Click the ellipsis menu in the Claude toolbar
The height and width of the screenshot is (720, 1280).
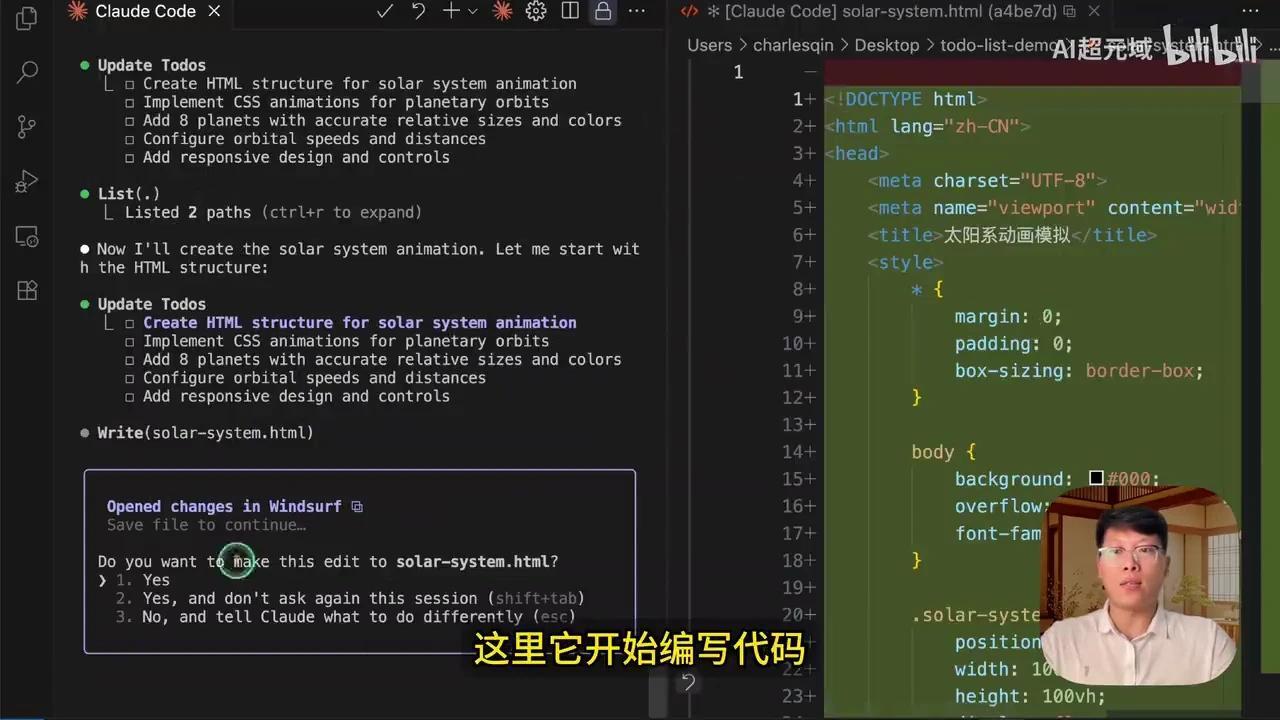pyautogui.click(x=637, y=10)
